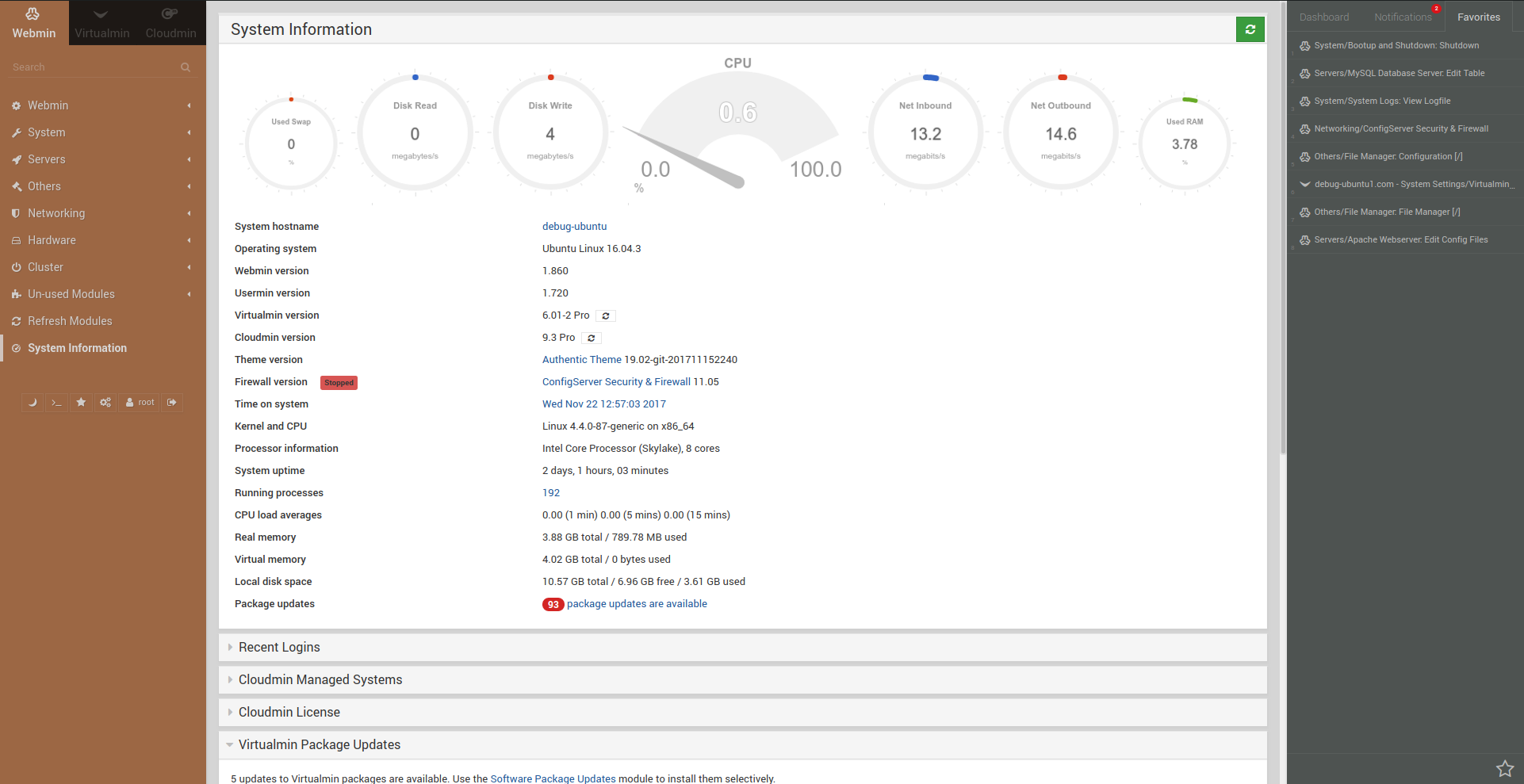Screen dimensions: 1524x784
Task: Click the root user button
Action: tap(140, 403)
